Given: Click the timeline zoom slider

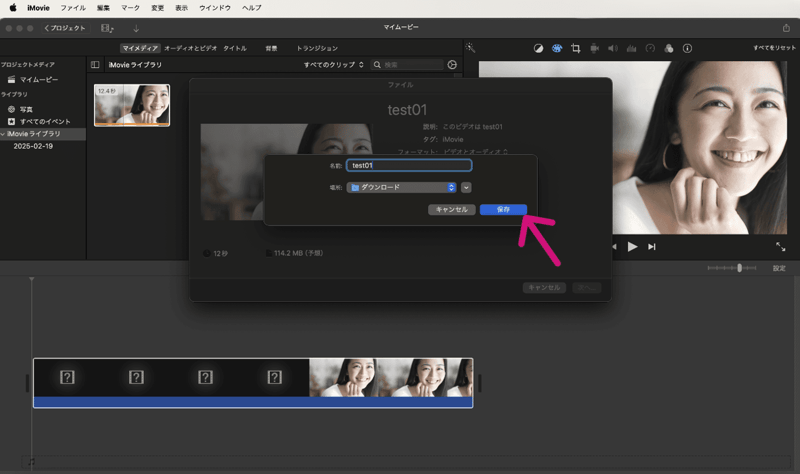Looking at the screenshot, I should tap(739, 268).
